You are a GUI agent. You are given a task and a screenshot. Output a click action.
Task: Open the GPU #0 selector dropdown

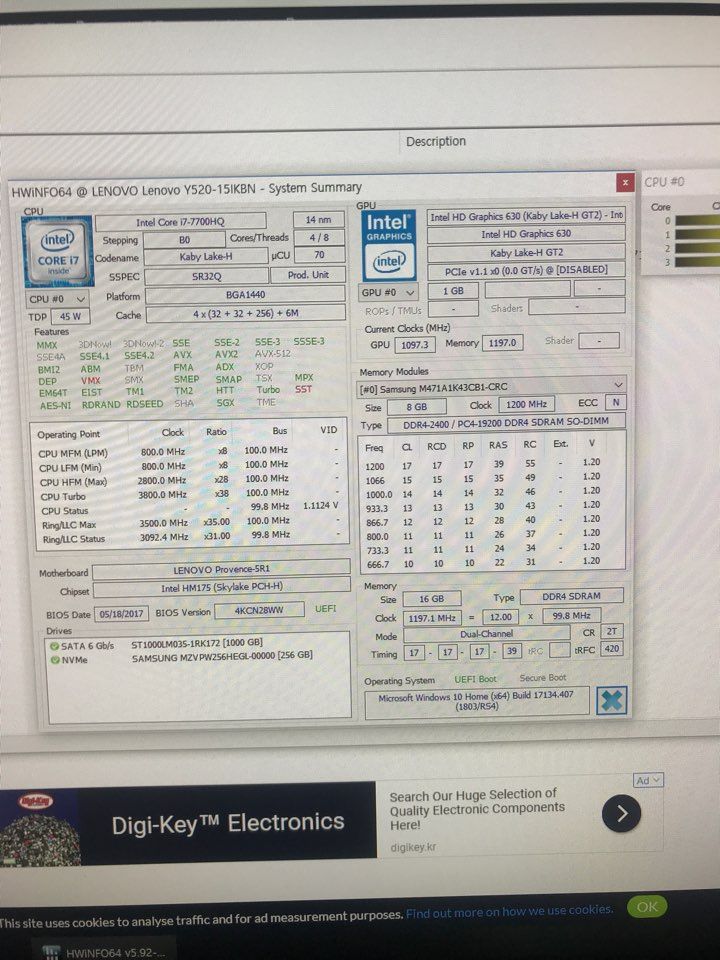pos(389,293)
